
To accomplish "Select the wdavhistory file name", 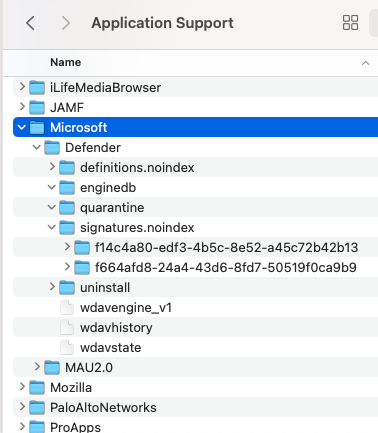I will coord(116,328).
